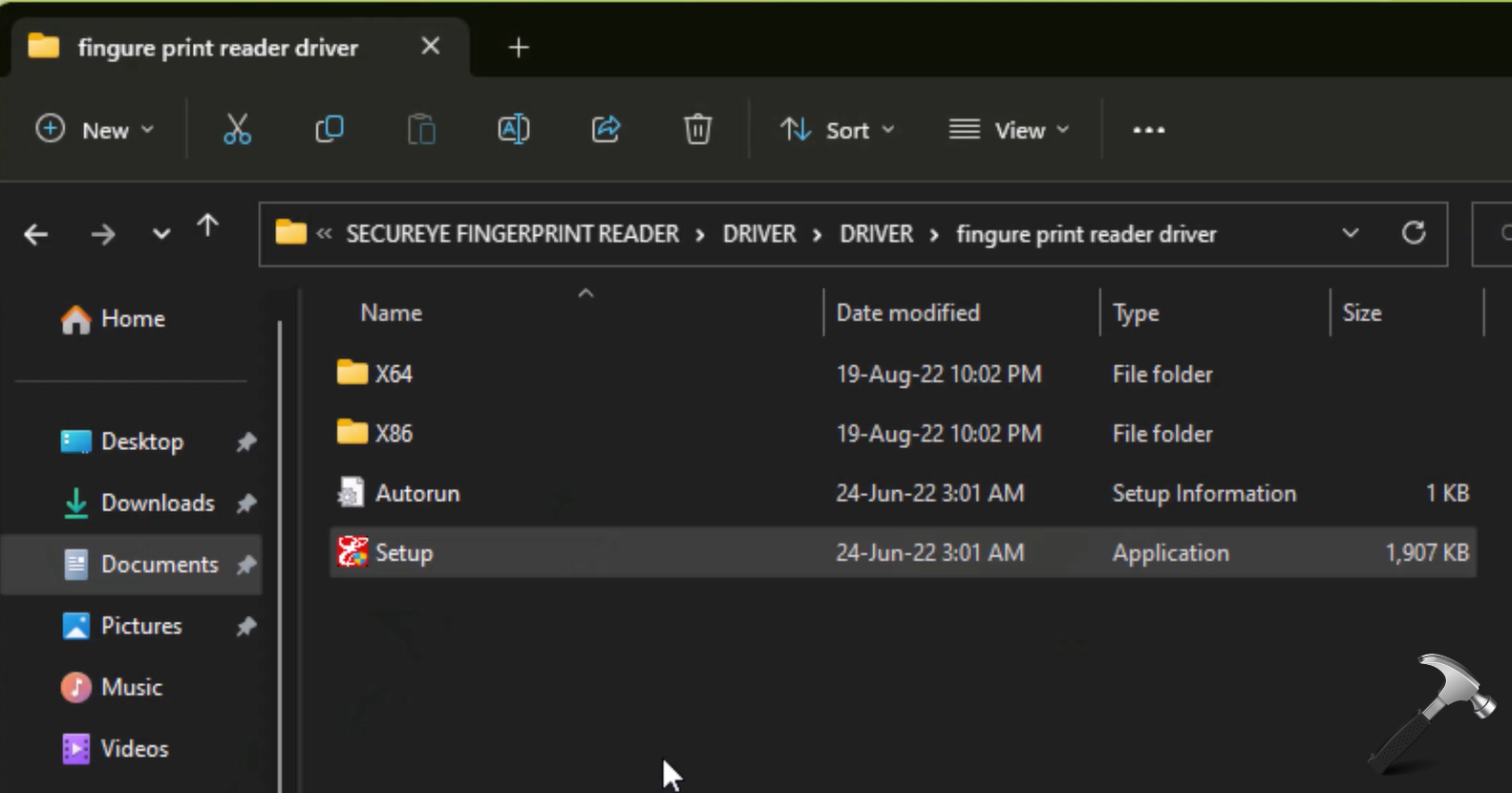Screen dimensions: 1512x793
Task: Refresh the current folder view
Action: pyautogui.click(x=1414, y=232)
